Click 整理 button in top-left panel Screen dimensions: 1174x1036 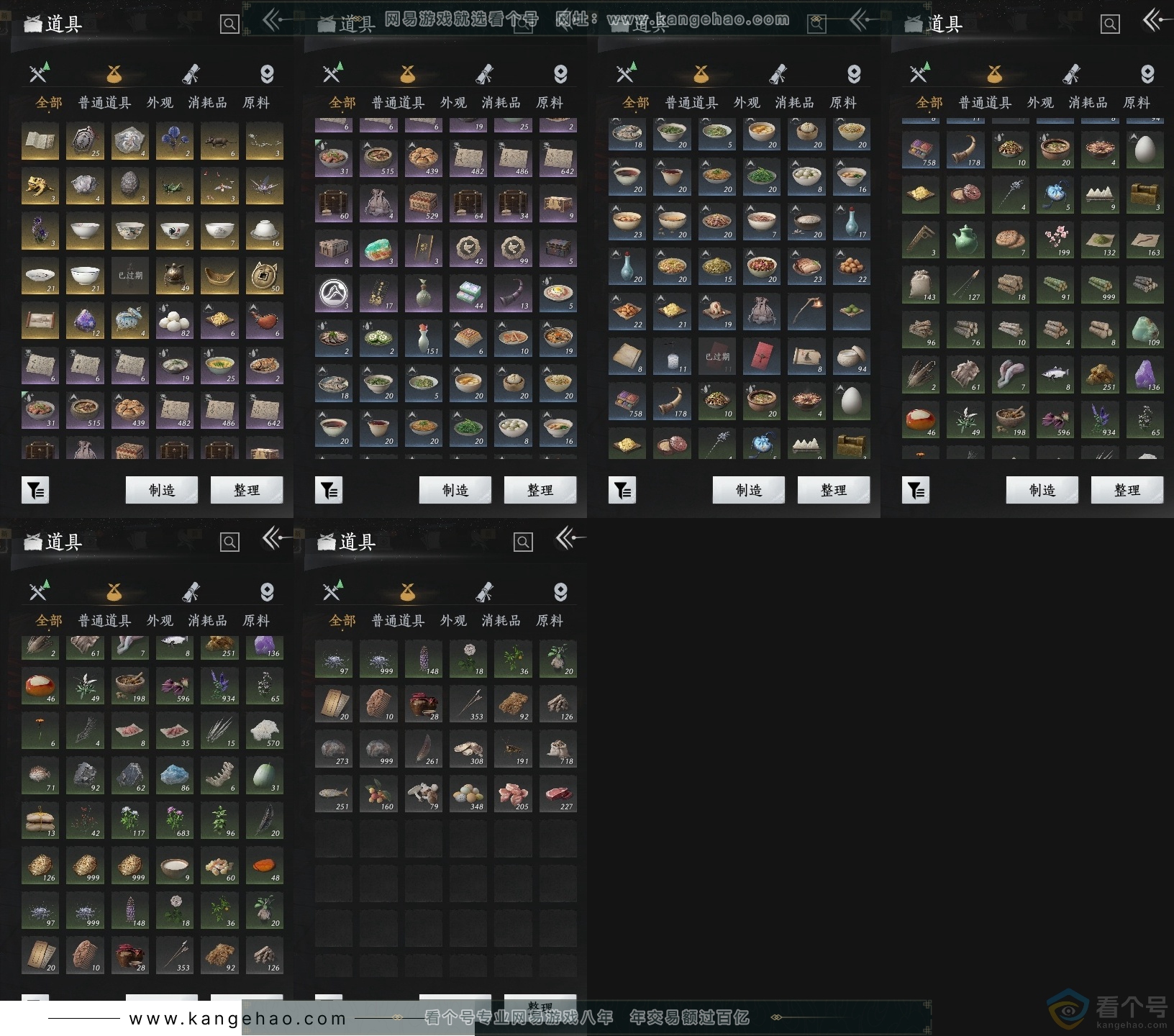[x=247, y=490]
